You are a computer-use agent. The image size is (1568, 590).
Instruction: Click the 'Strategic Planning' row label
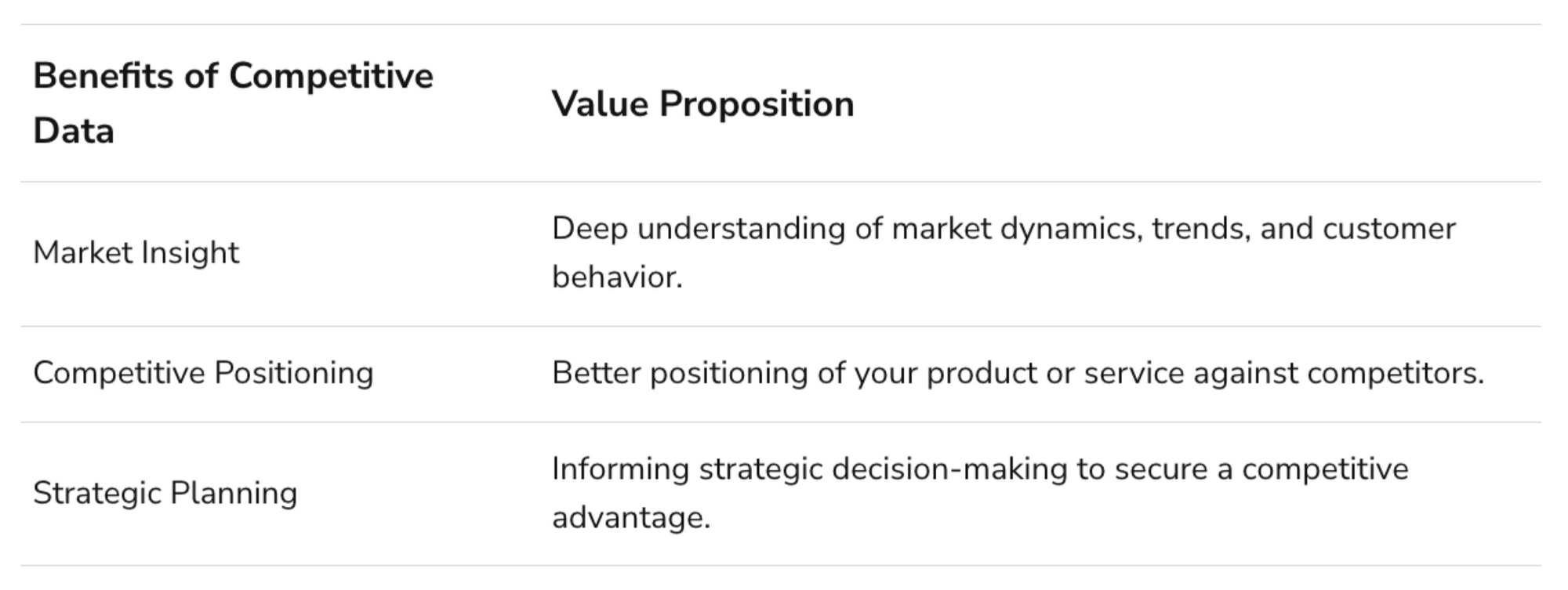point(165,494)
